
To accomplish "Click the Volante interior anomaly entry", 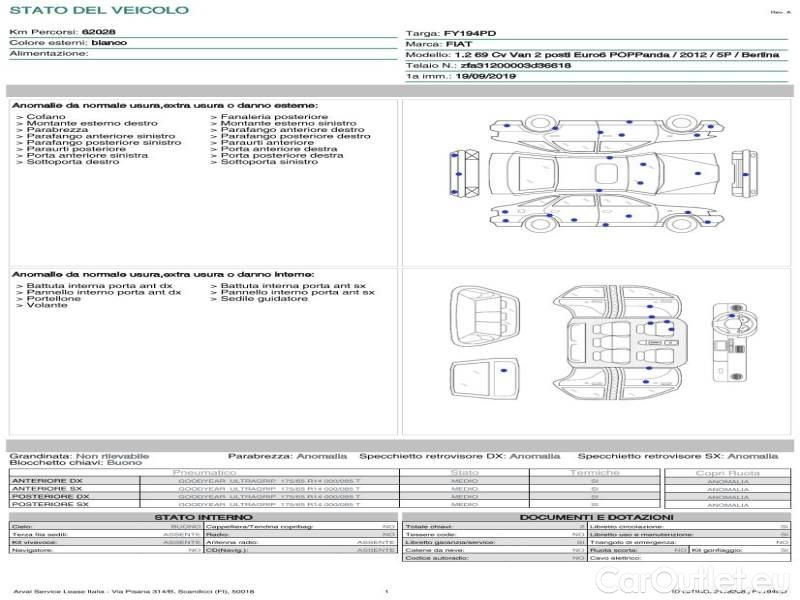I will (45, 305).
